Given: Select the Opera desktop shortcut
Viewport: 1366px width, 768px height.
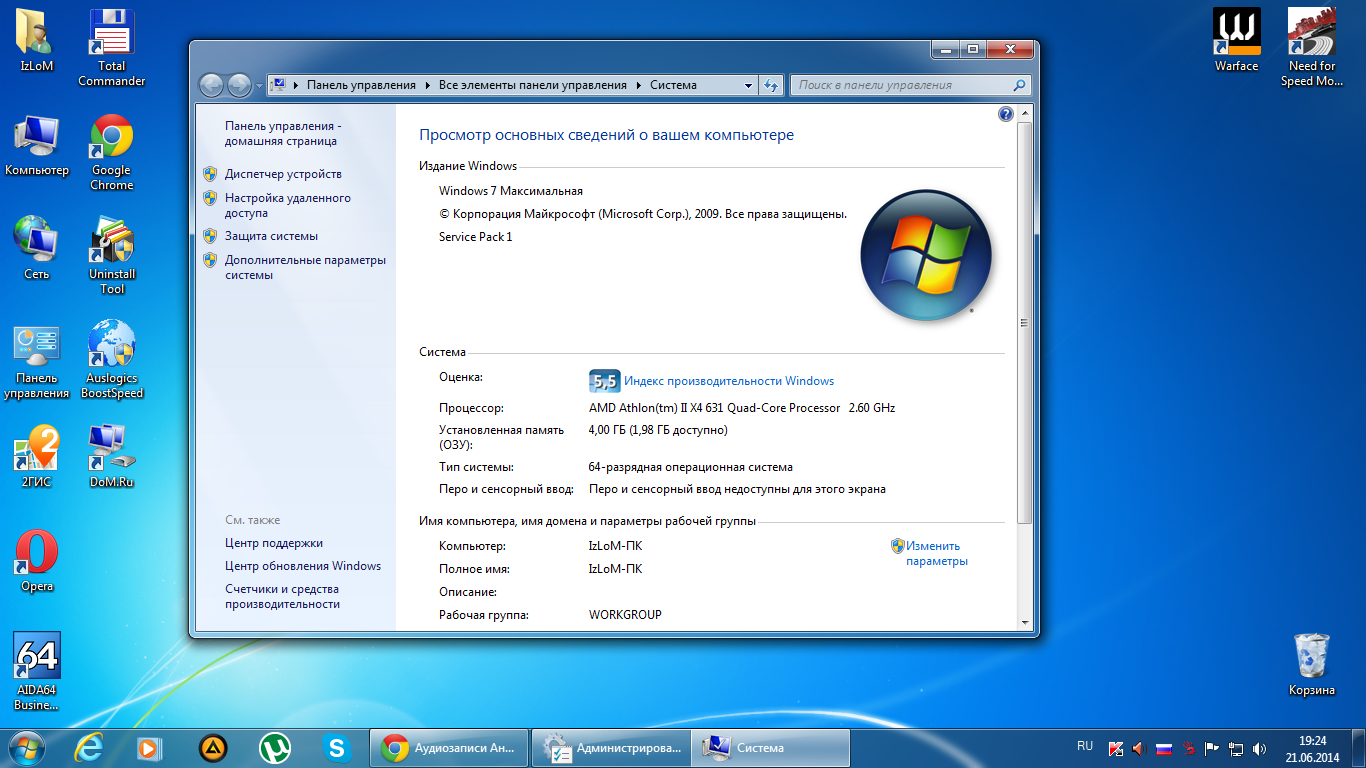Looking at the screenshot, I should tap(37, 561).
